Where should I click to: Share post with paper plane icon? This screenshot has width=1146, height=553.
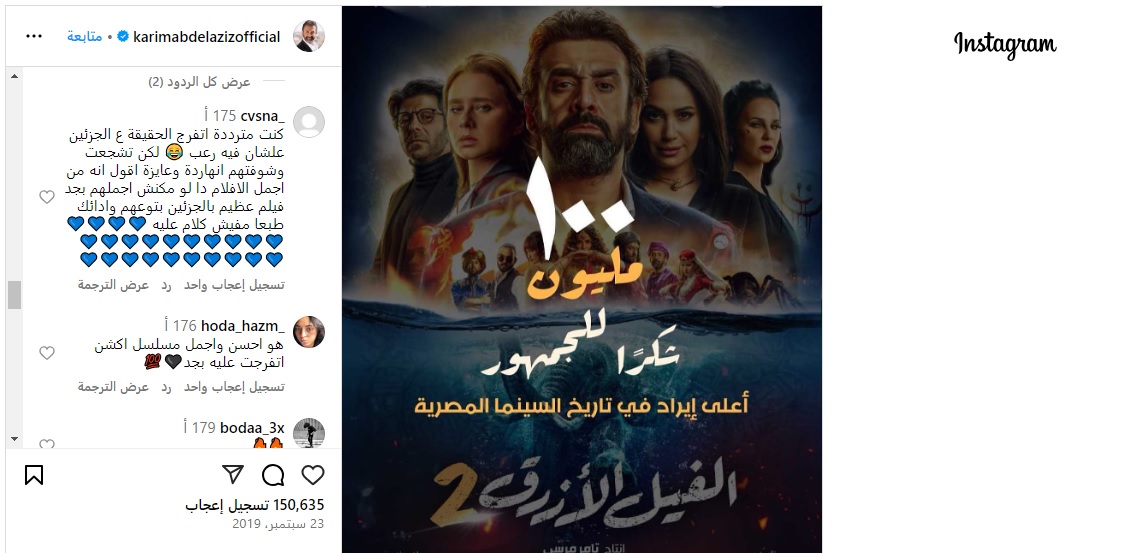click(232, 475)
